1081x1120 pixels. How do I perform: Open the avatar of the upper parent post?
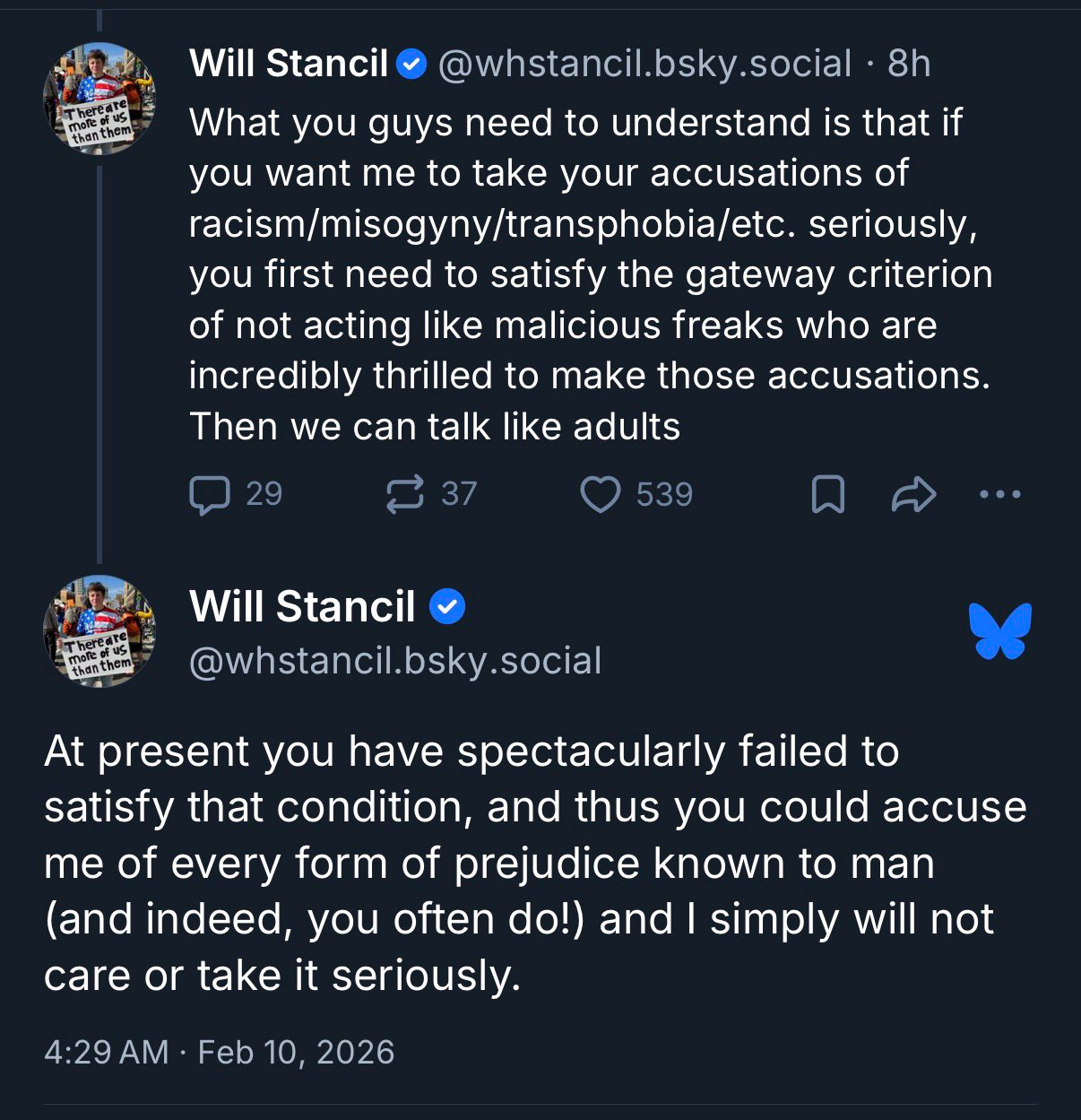(x=99, y=99)
